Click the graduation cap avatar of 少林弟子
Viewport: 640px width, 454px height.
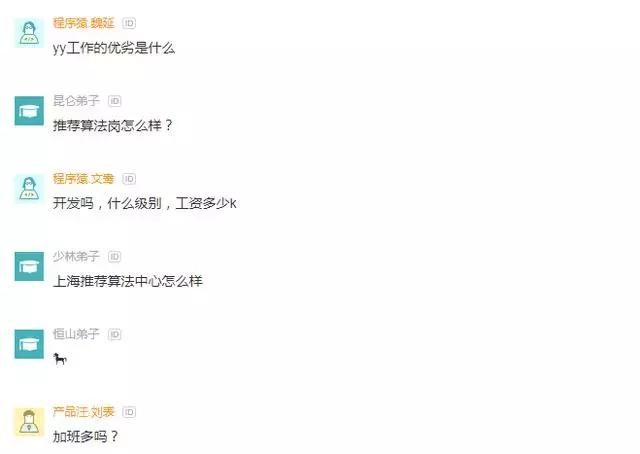coord(29,266)
